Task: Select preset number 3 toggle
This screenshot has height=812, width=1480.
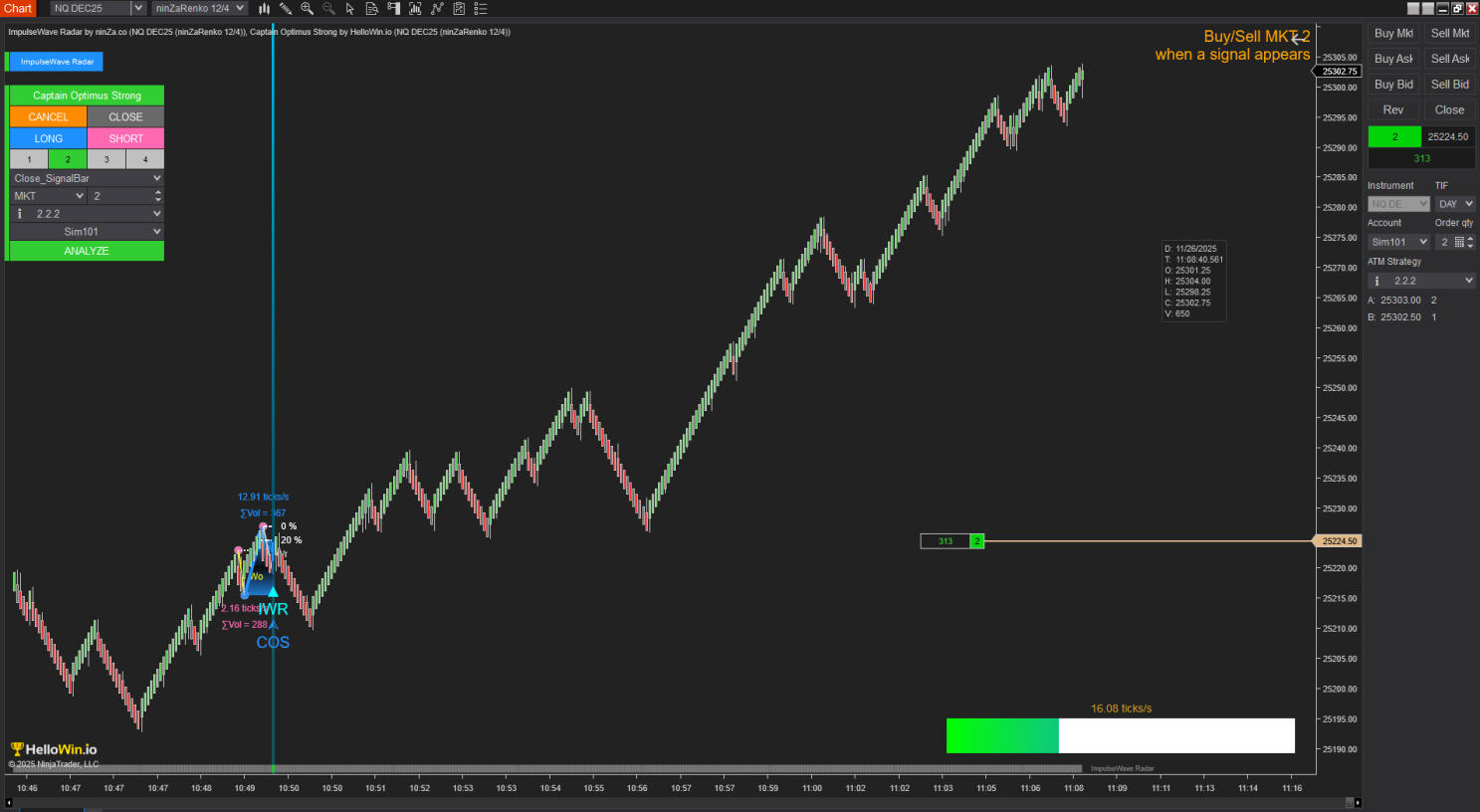Action: tap(106, 159)
